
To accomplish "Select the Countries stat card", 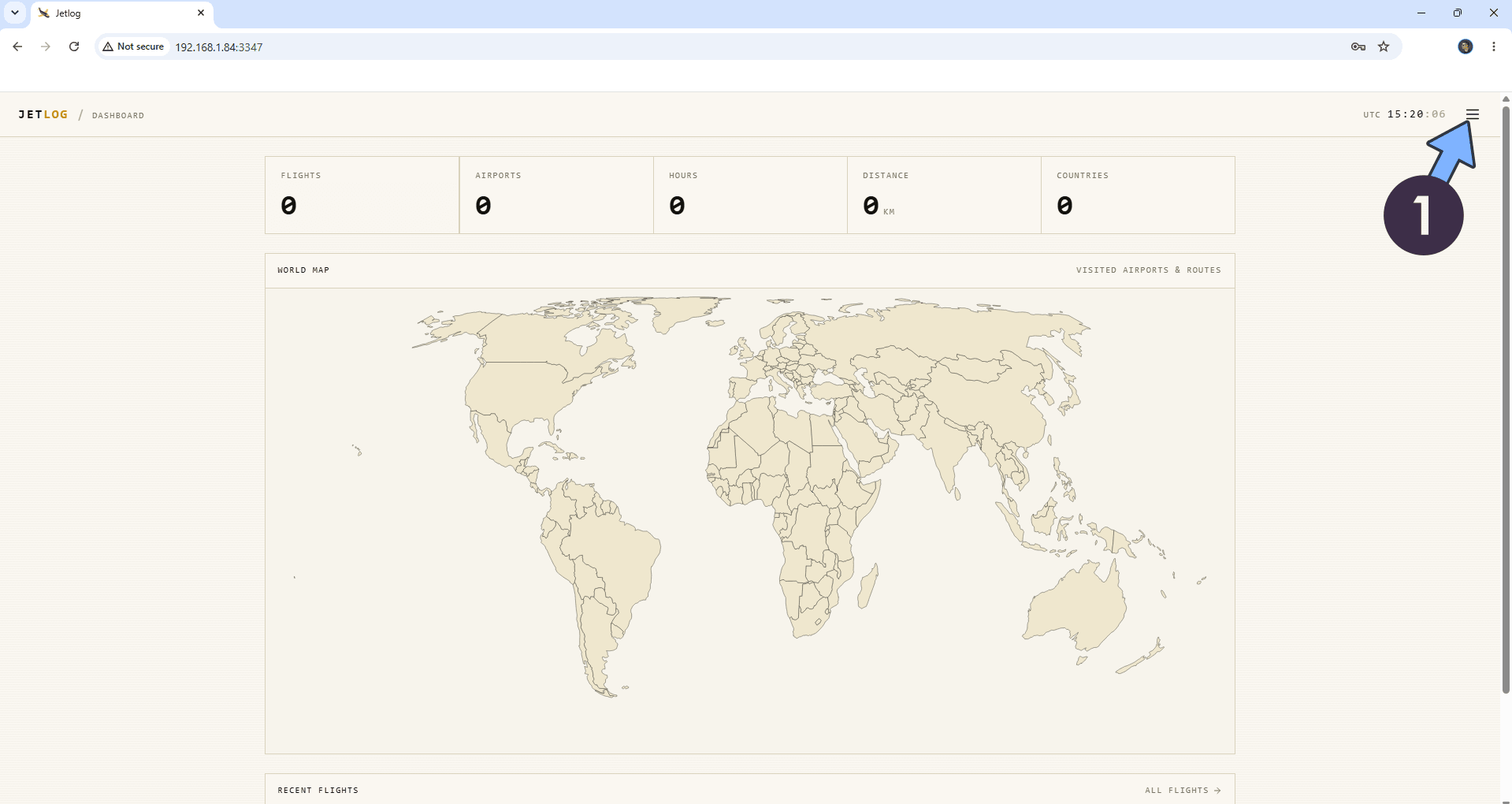I will click(x=1138, y=195).
